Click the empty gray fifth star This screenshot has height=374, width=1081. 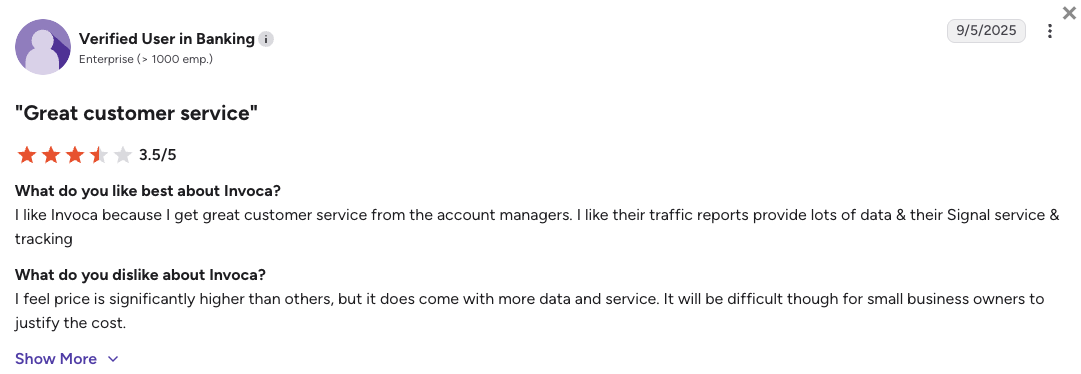(123, 155)
